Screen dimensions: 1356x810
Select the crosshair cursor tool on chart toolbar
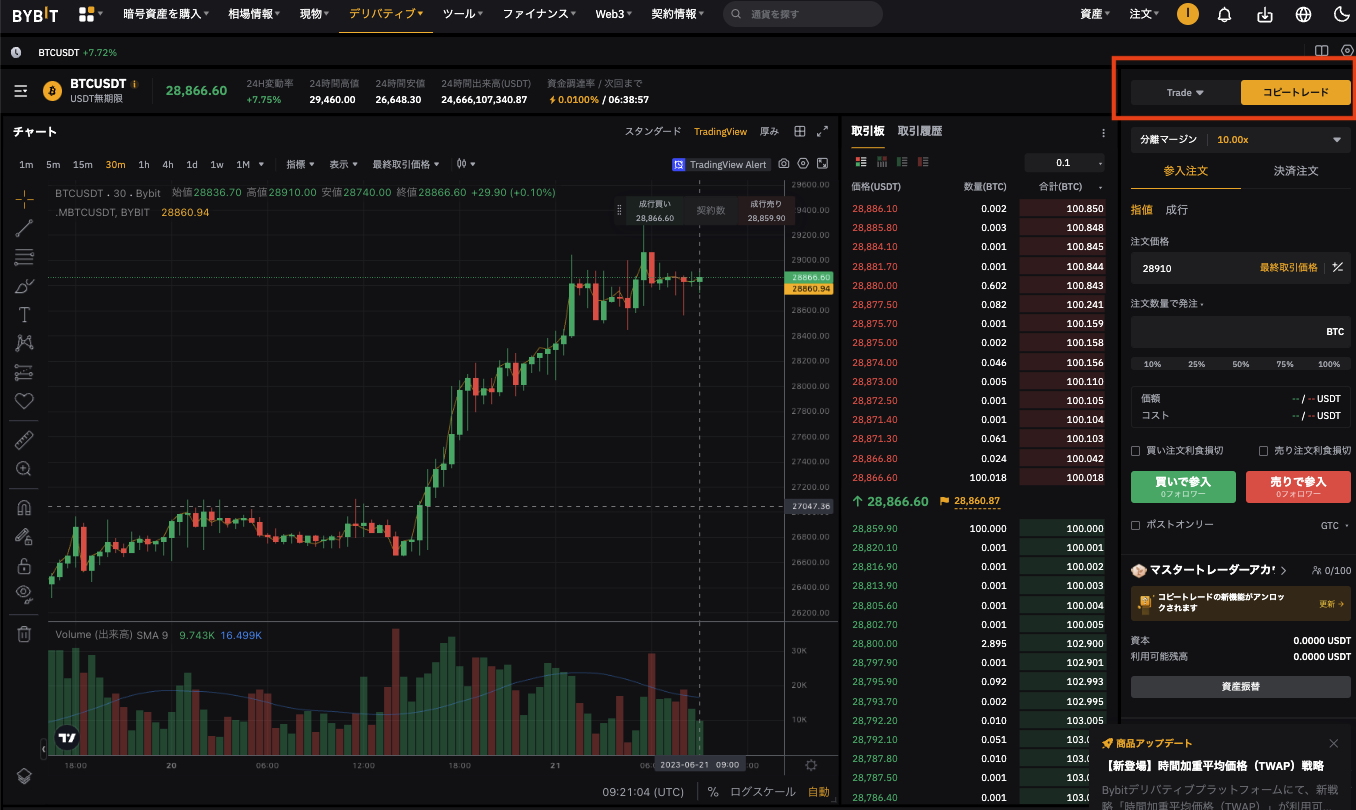pyautogui.click(x=25, y=199)
